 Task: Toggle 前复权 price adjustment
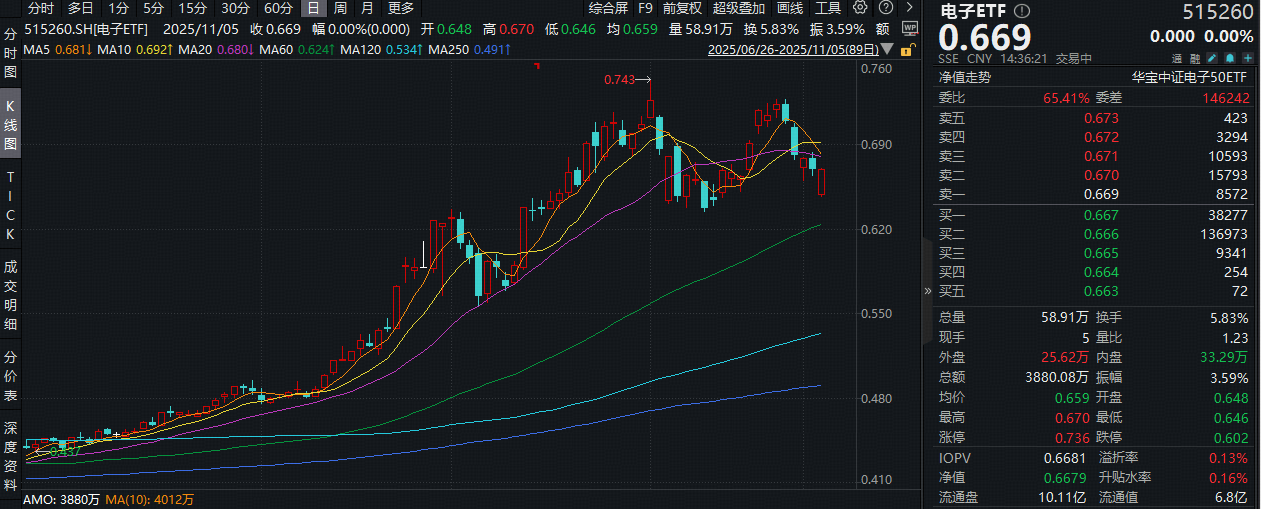coord(682,8)
